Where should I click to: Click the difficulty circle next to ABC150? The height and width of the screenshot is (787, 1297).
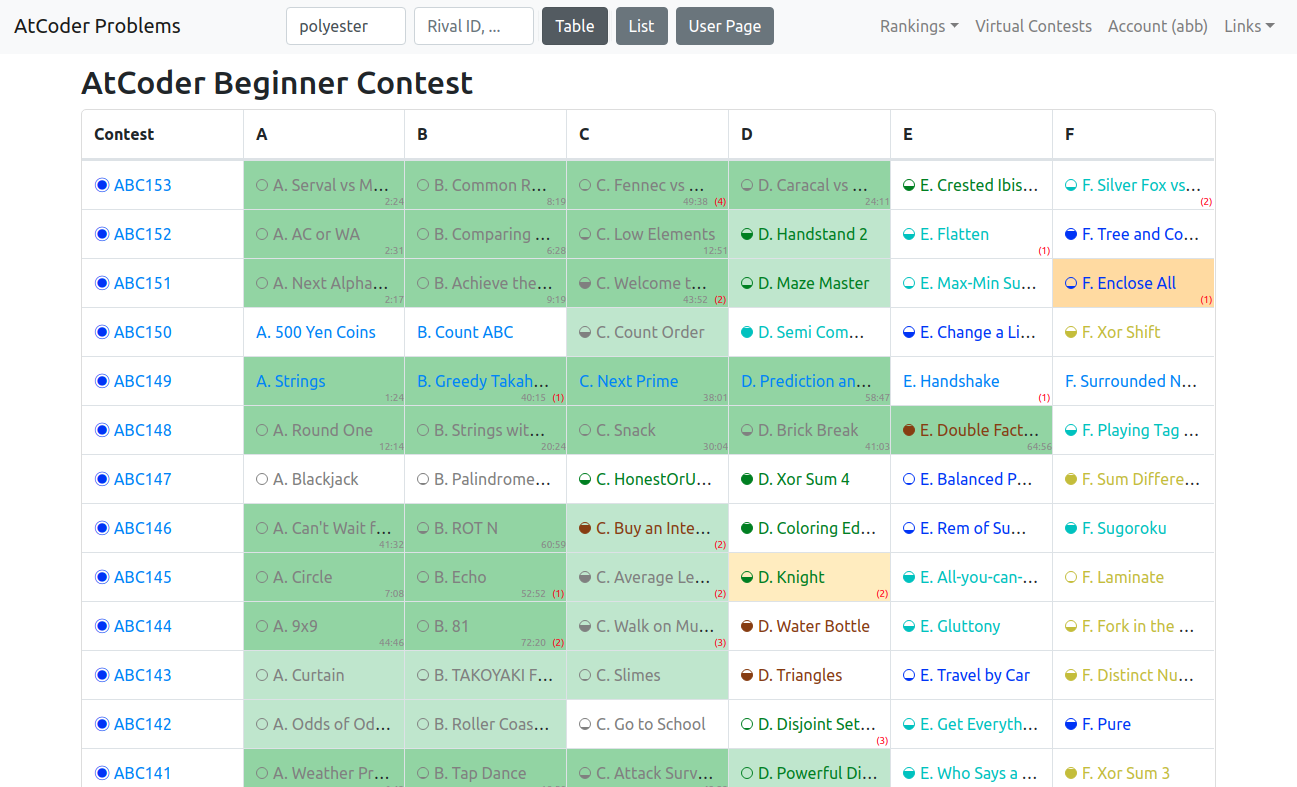pos(101,332)
